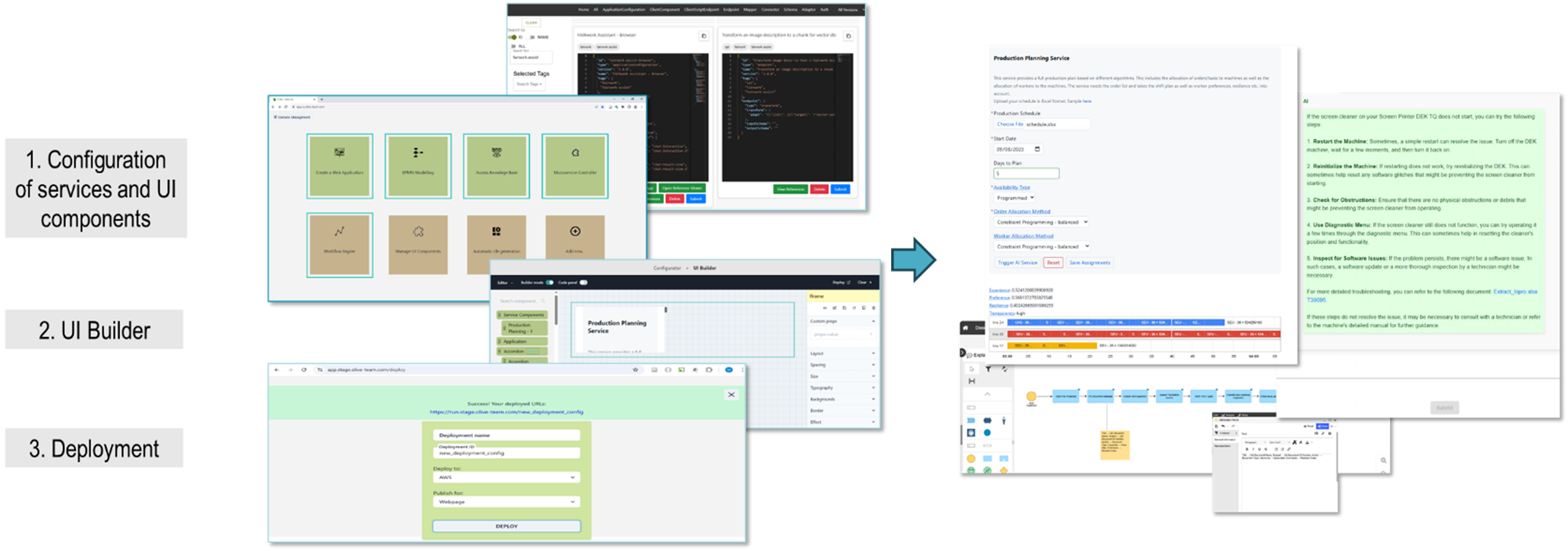1568x551 pixels.
Task: Open the Manage UI Components tile
Action: [418, 244]
